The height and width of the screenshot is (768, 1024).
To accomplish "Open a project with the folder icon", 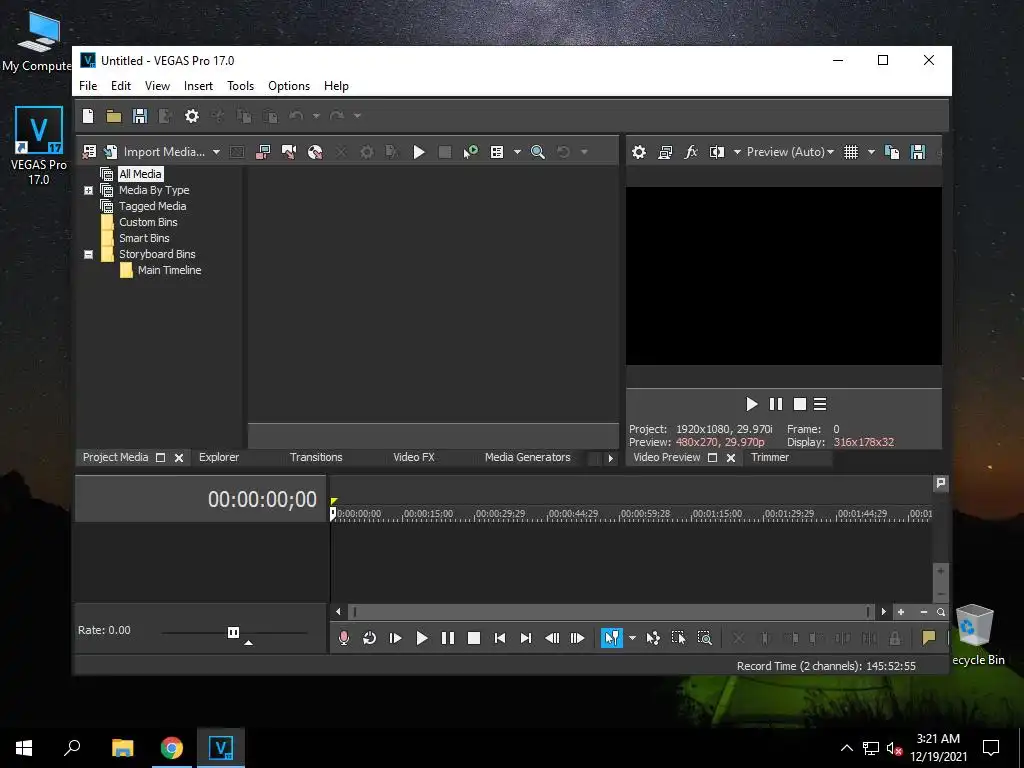I will 114,116.
